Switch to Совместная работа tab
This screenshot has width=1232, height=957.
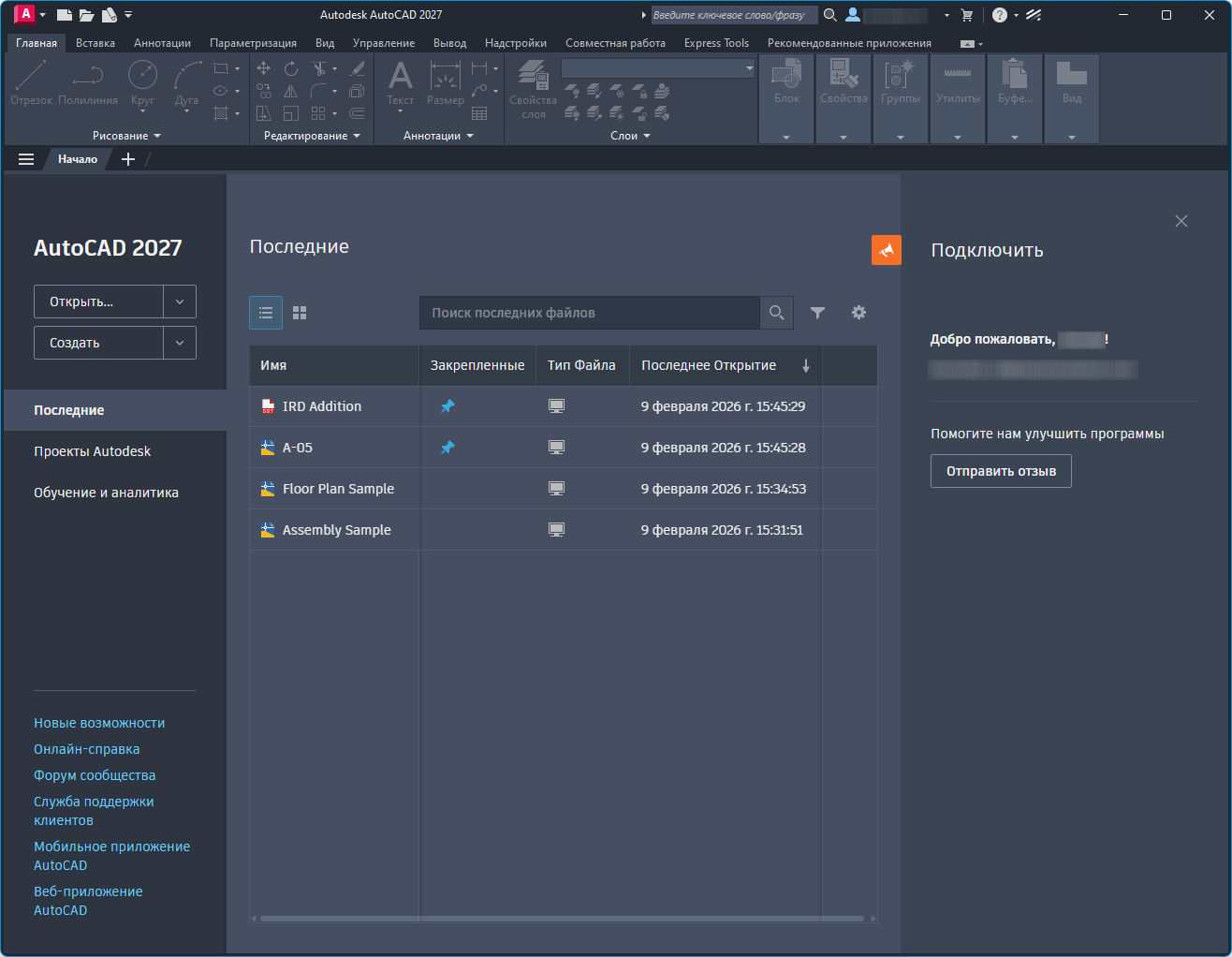point(615,43)
